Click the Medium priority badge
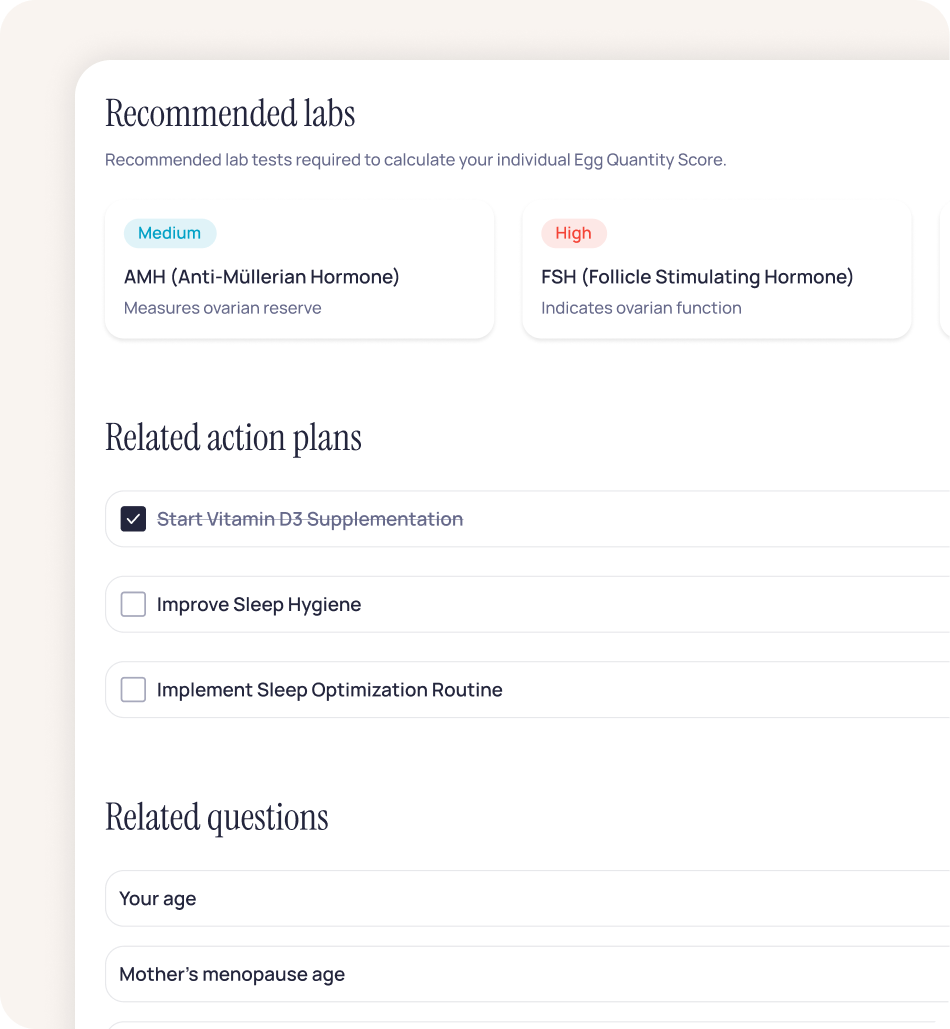950x1029 pixels. pyautogui.click(x=170, y=233)
